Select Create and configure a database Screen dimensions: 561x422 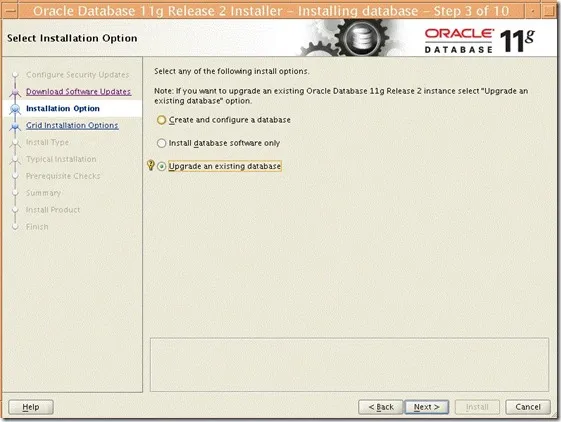(x=161, y=120)
